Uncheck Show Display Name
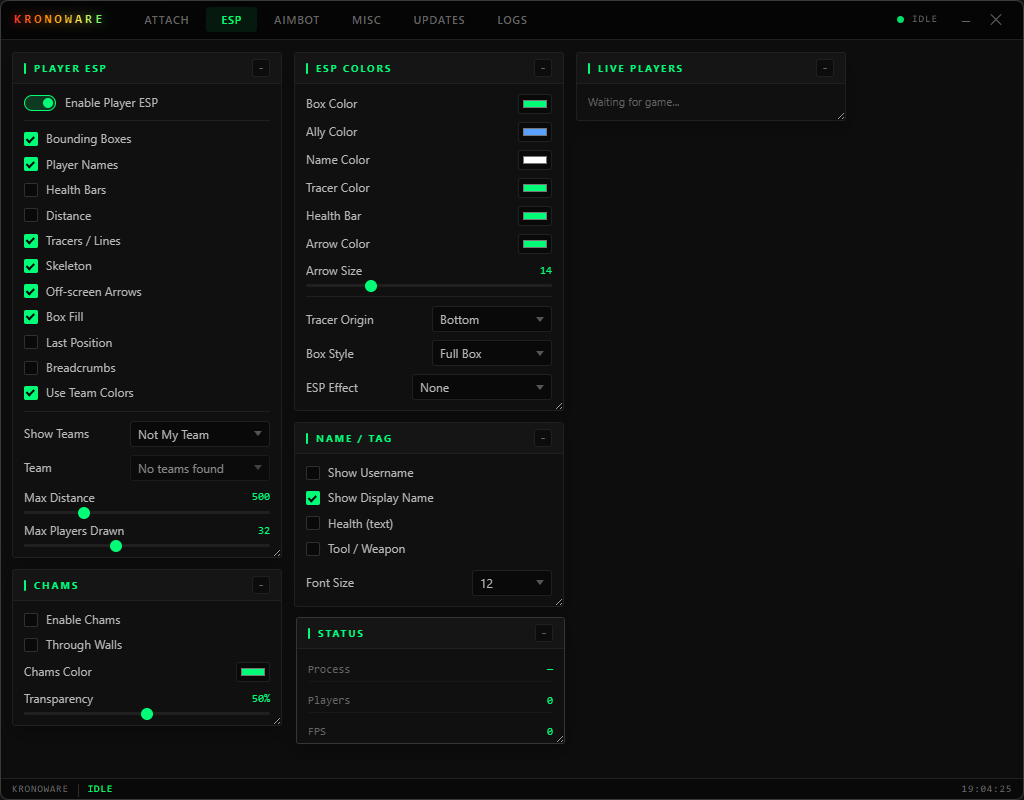1024x800 pixels. pos(313,498)
